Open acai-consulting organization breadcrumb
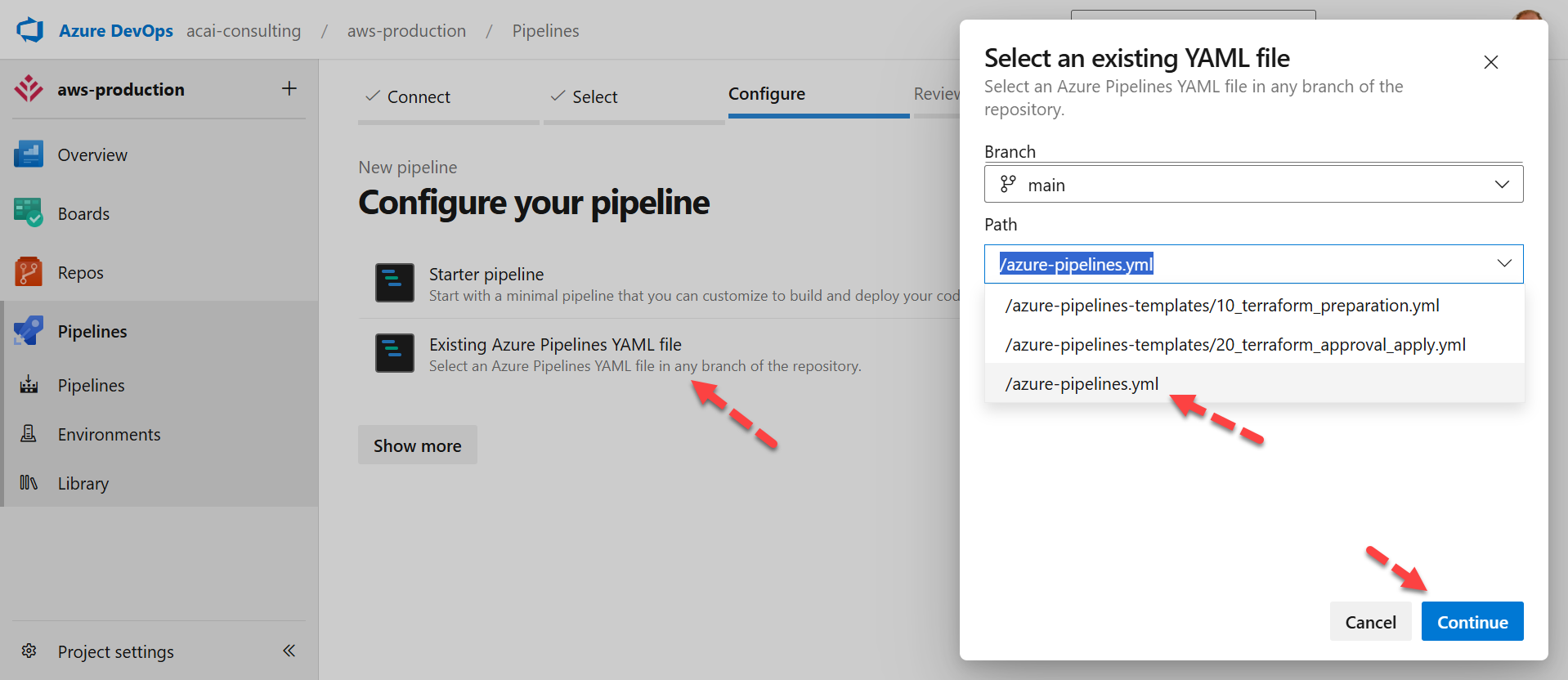The width and height of the screenshot is (1568, 680). click(x=244, y=31)
